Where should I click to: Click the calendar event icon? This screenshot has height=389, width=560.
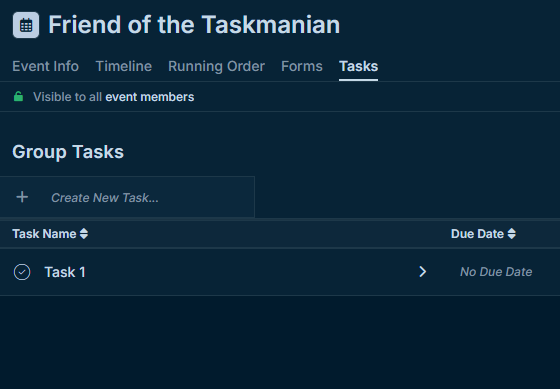(x=26, y=25)
